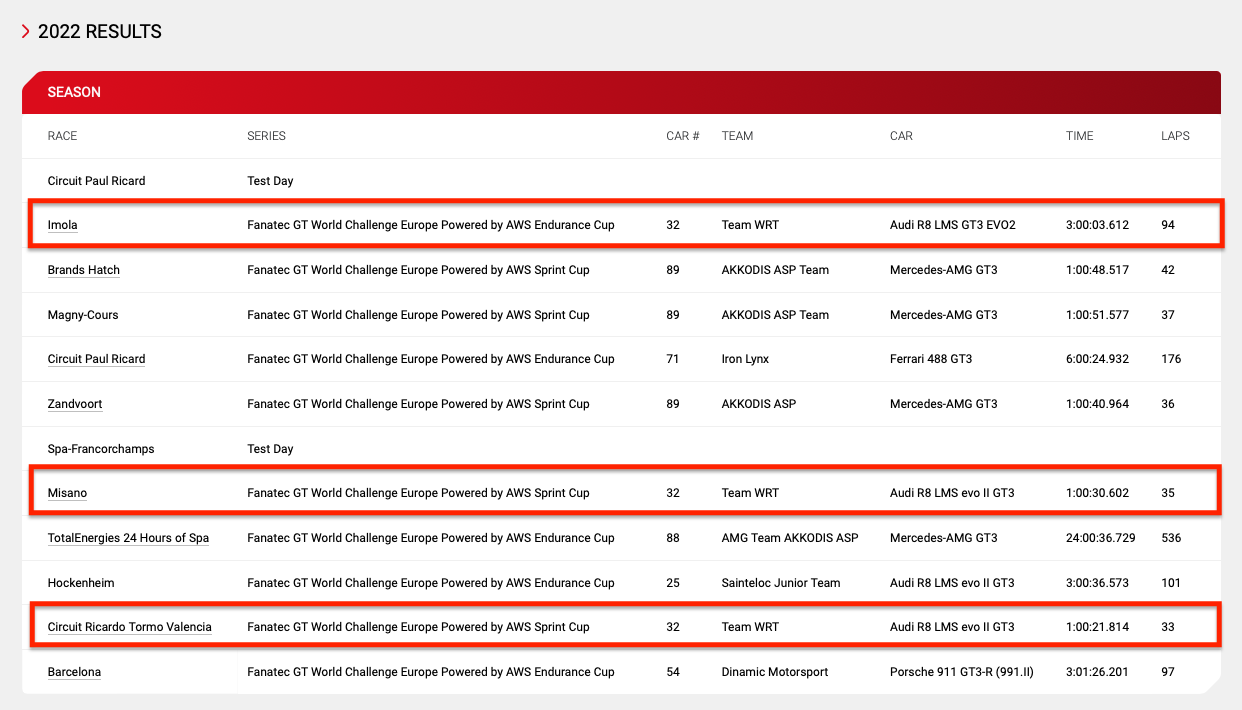Open the Circuit Ricardo Tormo Valencia link
The image size is (1242, 710).
[x=130, y=627]
